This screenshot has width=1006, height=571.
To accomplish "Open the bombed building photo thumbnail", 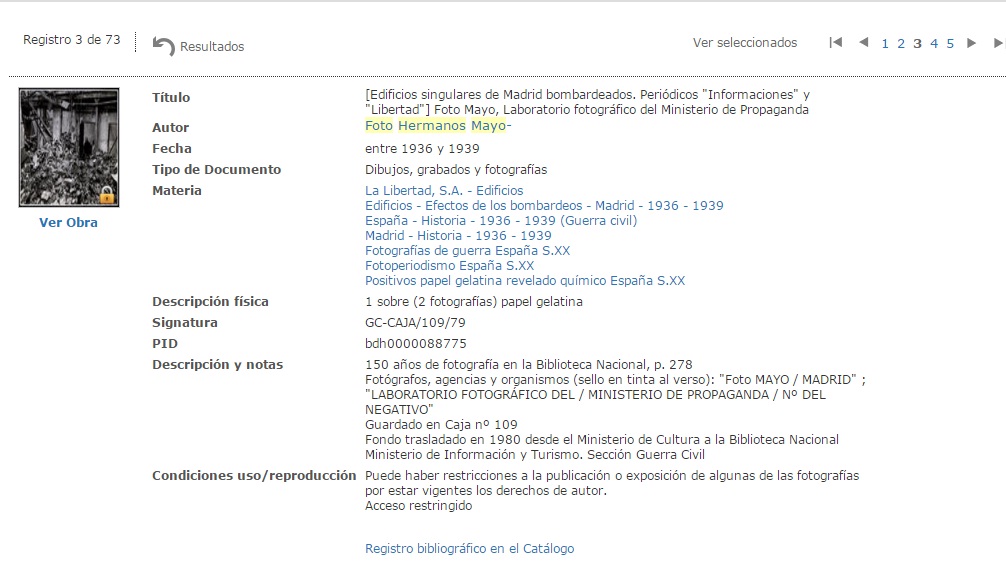I will pos(69,147).
